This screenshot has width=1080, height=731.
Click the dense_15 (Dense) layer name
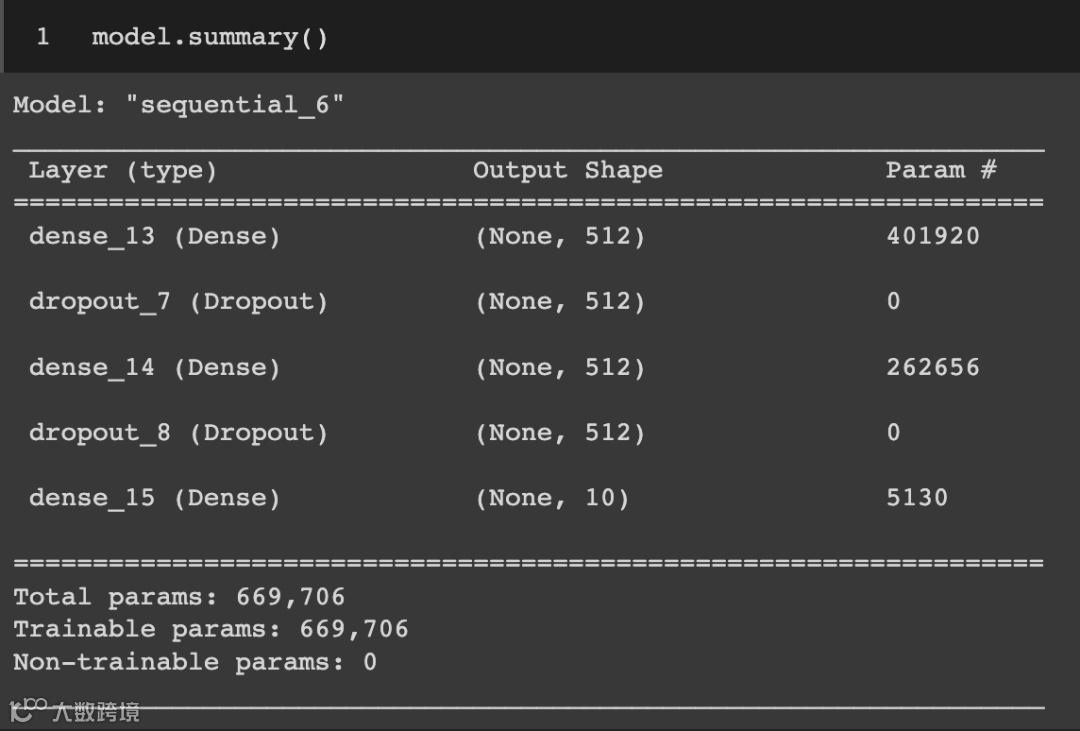154,498
